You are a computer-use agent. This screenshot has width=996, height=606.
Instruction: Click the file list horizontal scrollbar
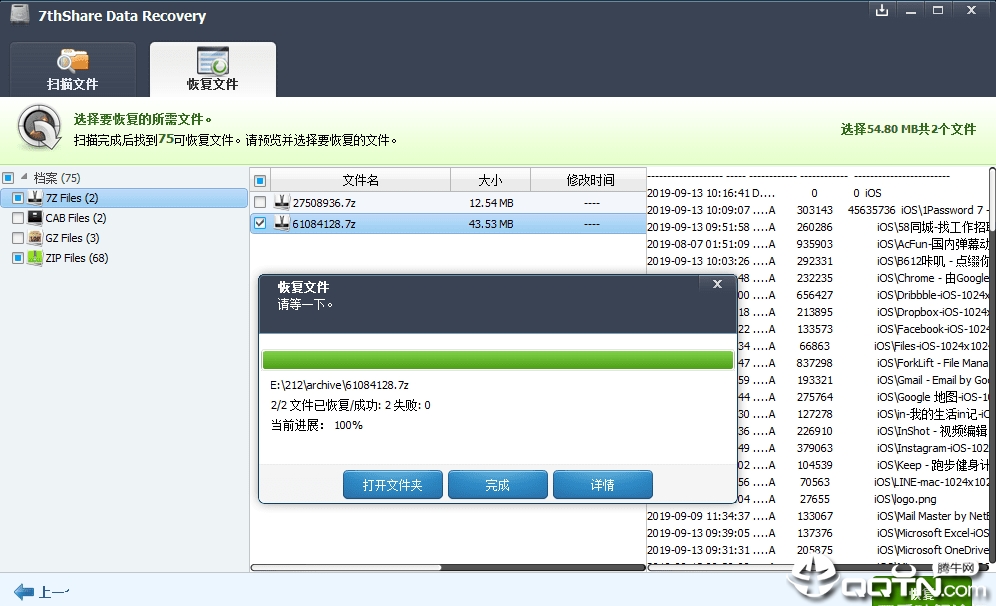[x=346, y=567]
